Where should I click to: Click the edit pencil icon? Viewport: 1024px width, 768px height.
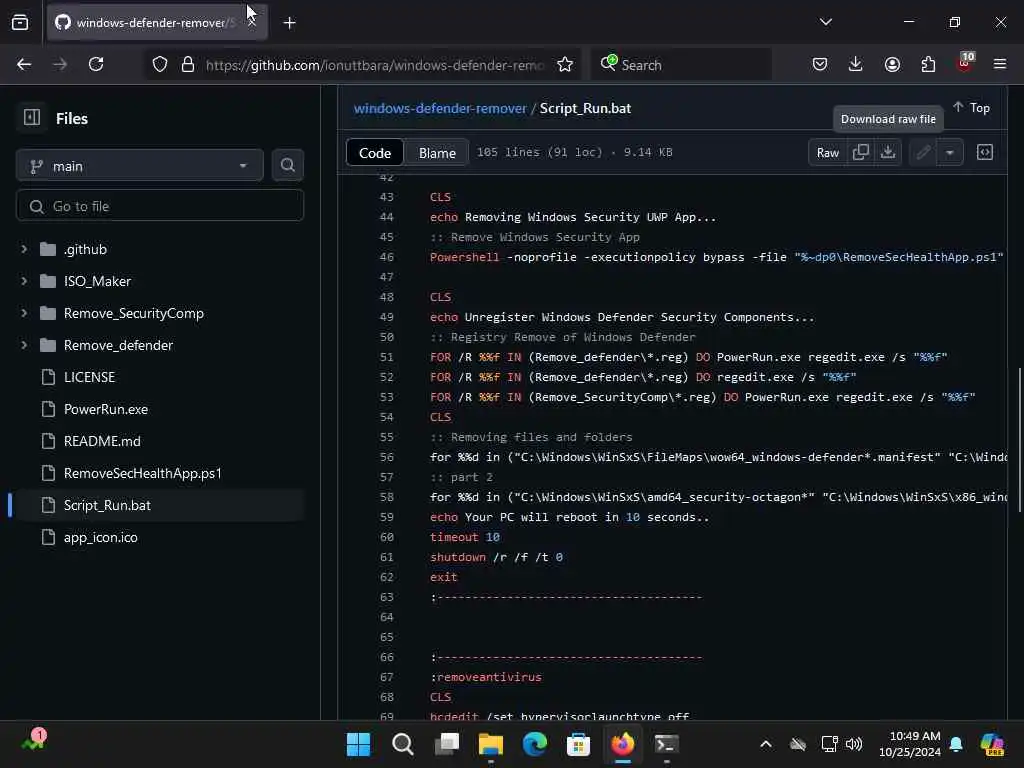(923, 152)
